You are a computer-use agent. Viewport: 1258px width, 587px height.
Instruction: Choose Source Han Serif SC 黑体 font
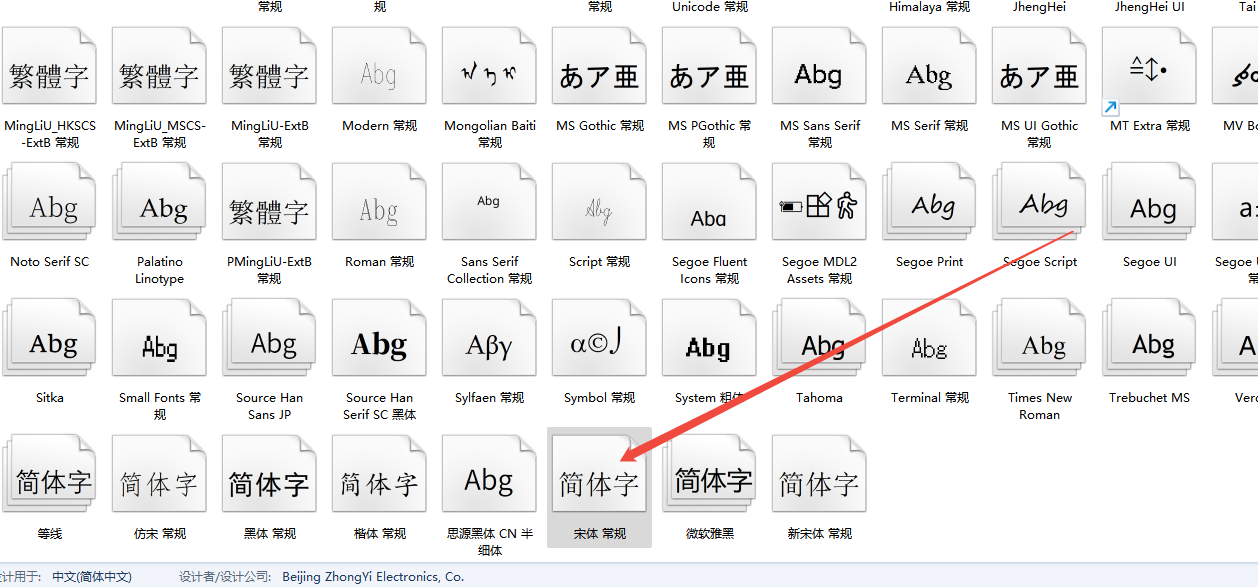tap(380, 338)
